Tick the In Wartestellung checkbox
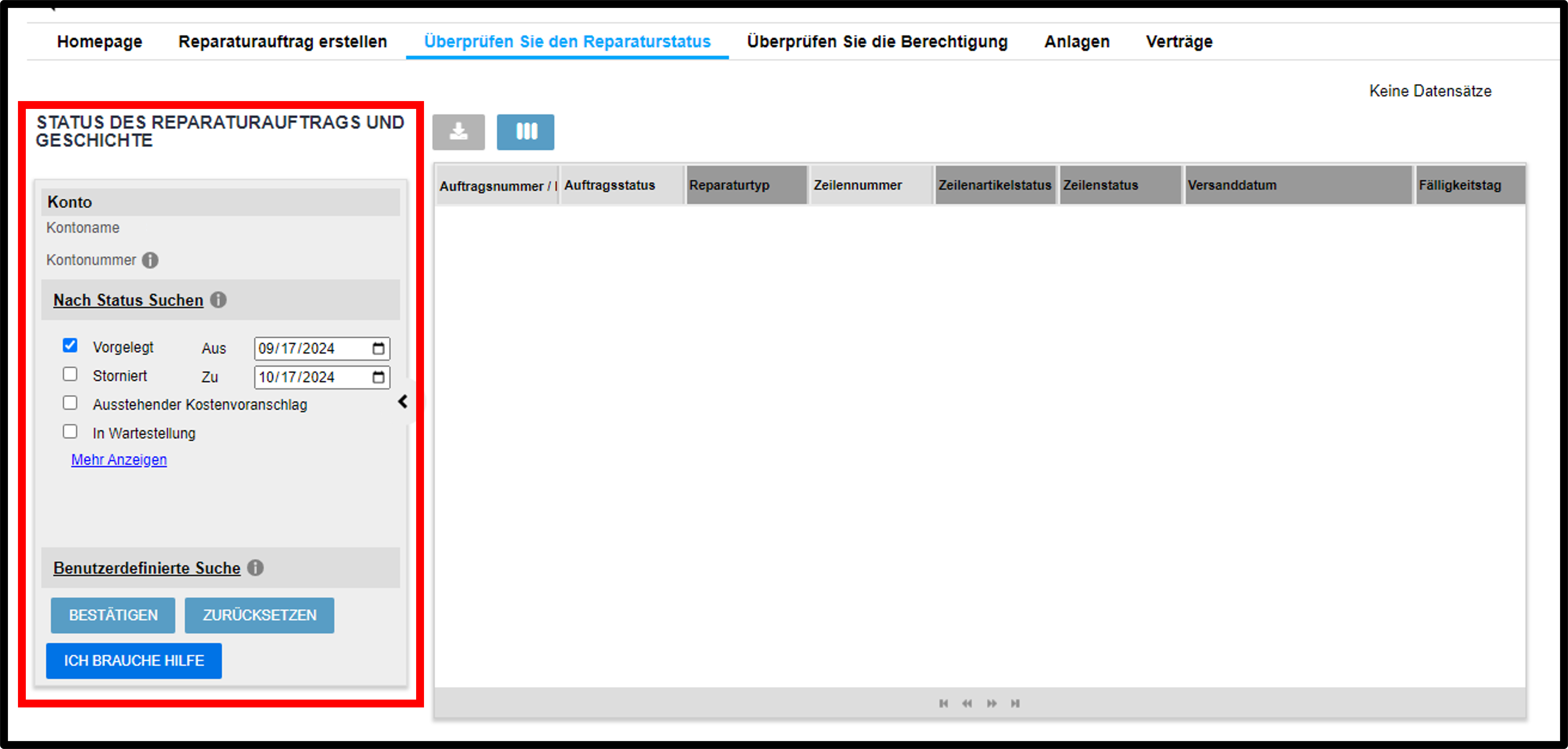 click(x=70, y=431)
